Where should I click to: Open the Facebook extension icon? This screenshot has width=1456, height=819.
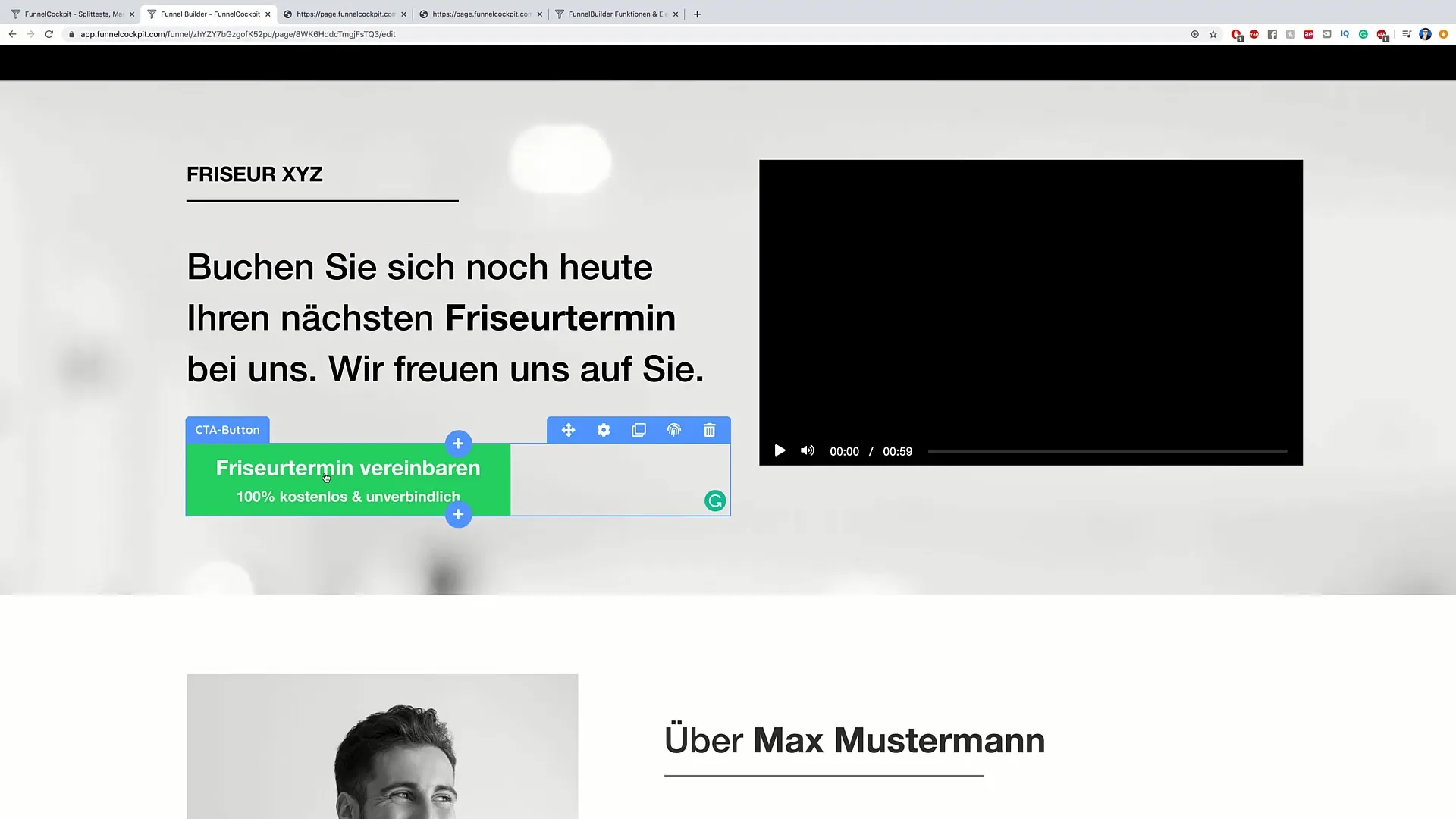(1272, 34)
